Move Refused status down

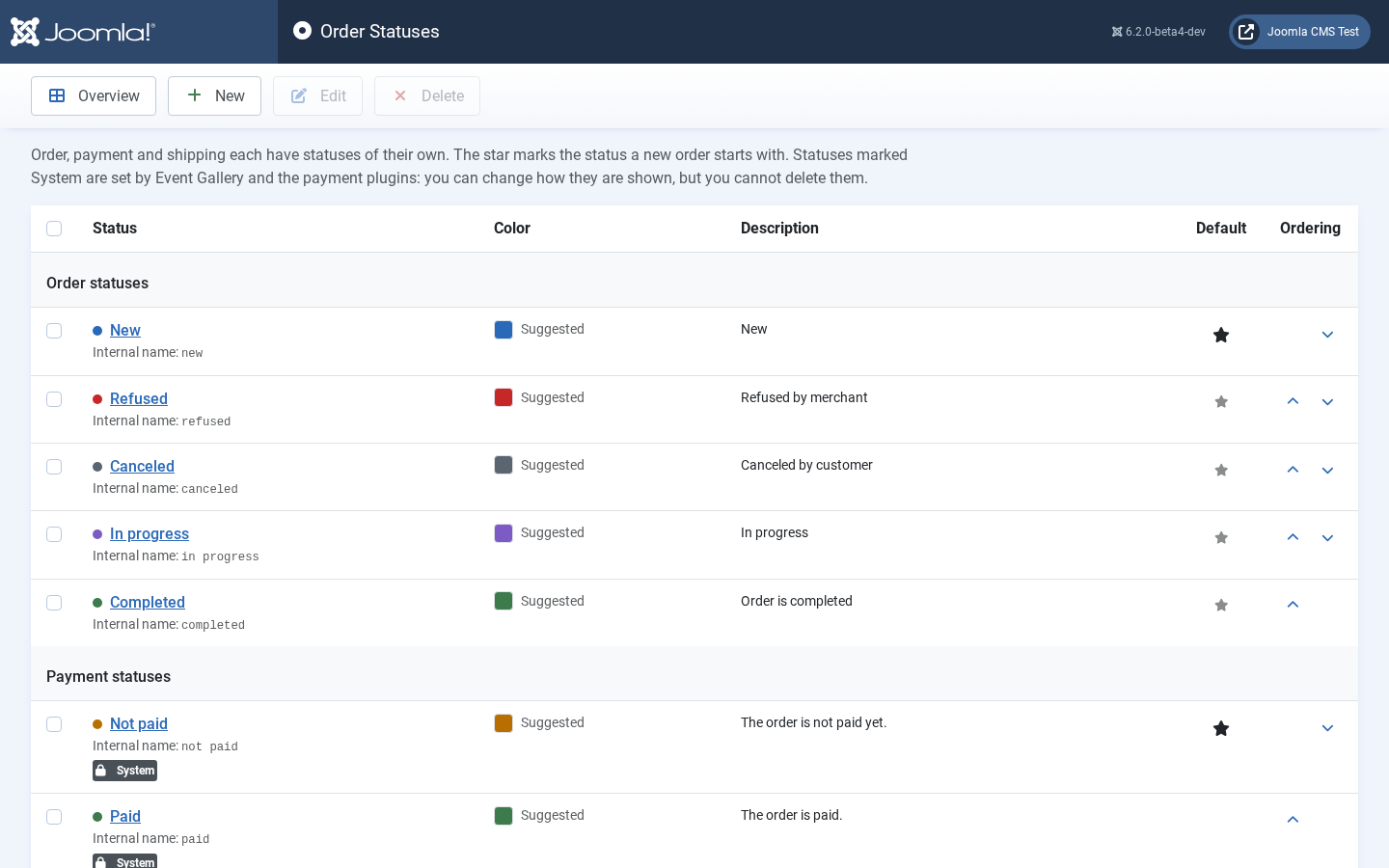[x=1327, y=402]
